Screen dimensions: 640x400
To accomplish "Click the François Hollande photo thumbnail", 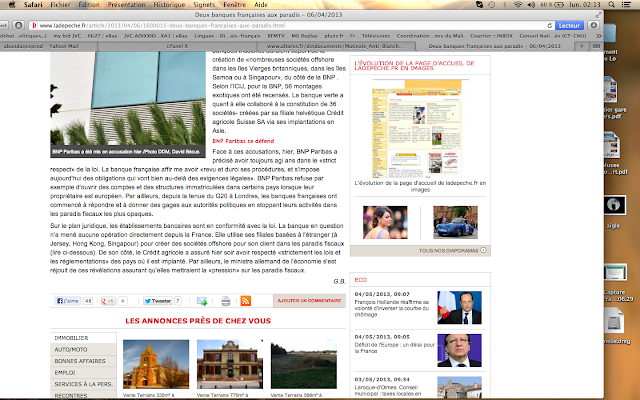I will click(459, 308).
